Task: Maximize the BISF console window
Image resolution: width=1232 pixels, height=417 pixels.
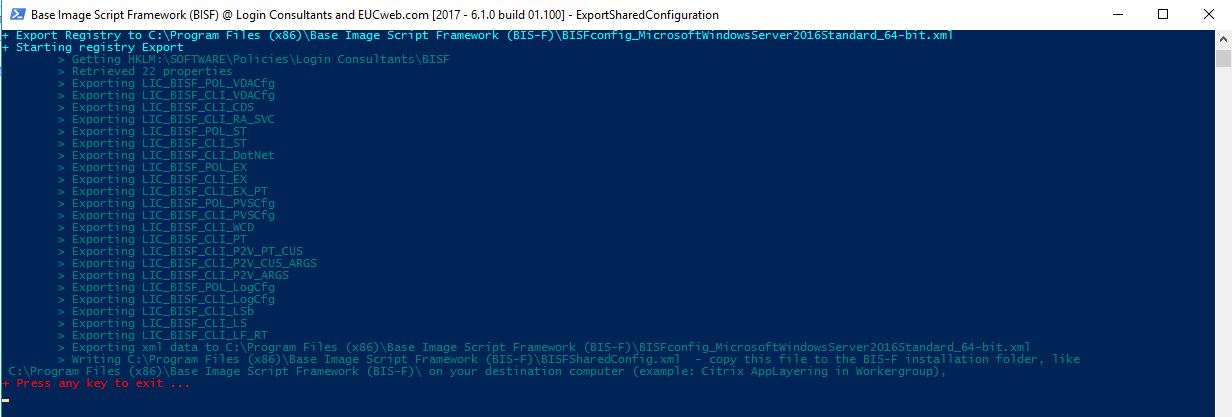Action: [x=1162, y=15]
